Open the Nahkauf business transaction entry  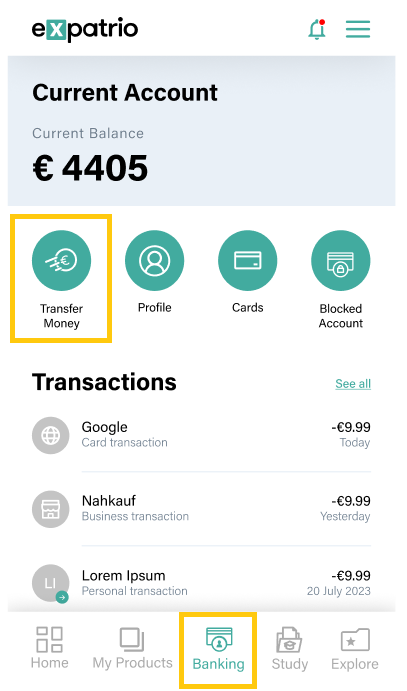coord(201,509)
